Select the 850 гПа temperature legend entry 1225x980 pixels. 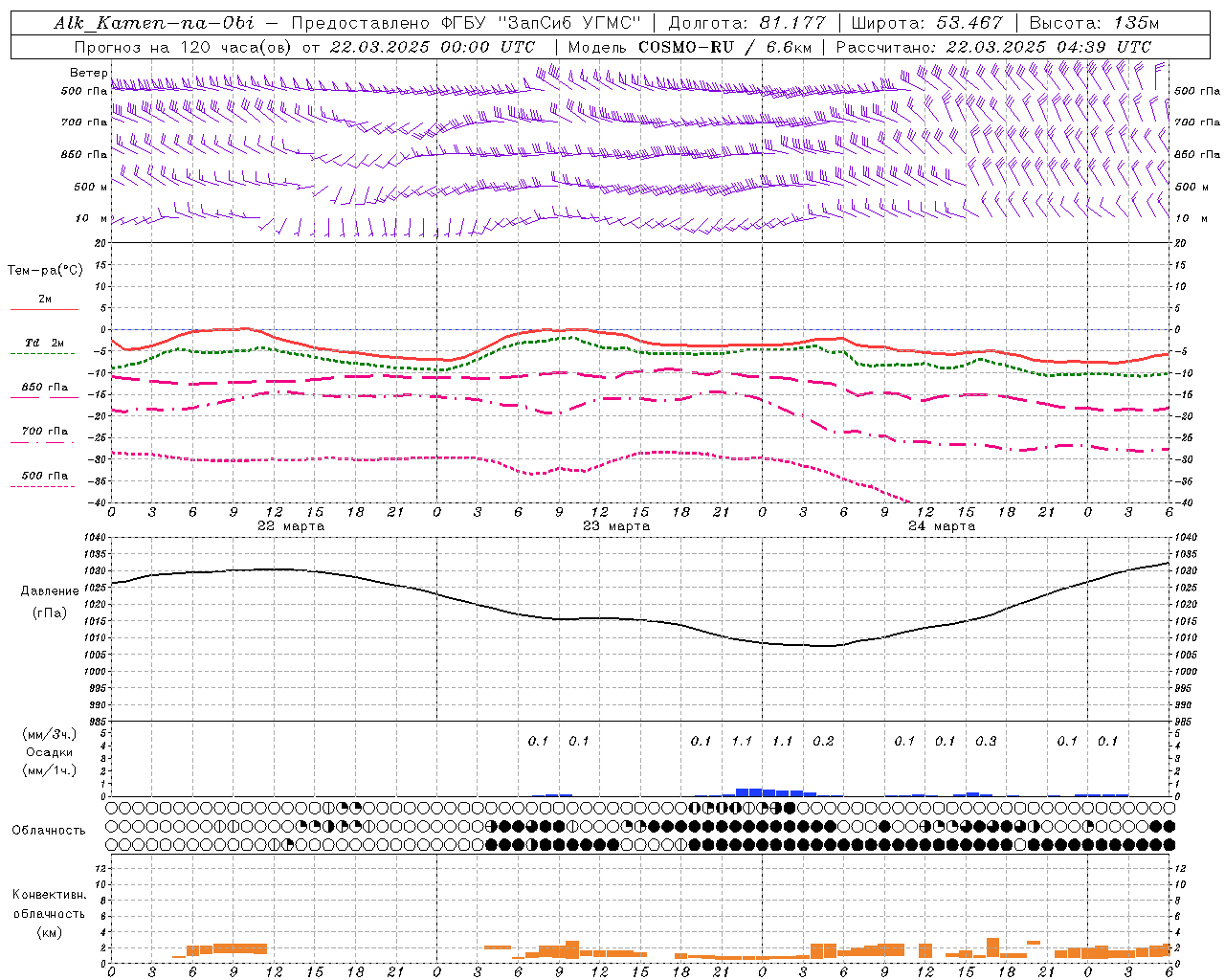(45, 388)
